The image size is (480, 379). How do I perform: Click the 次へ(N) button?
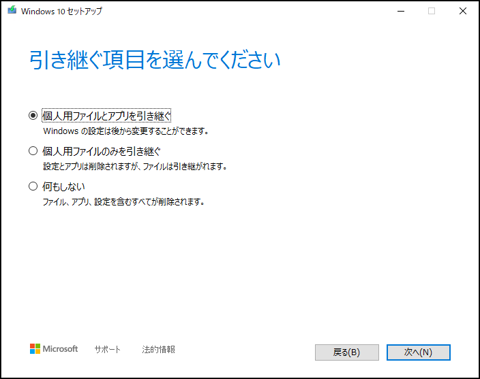418,352
